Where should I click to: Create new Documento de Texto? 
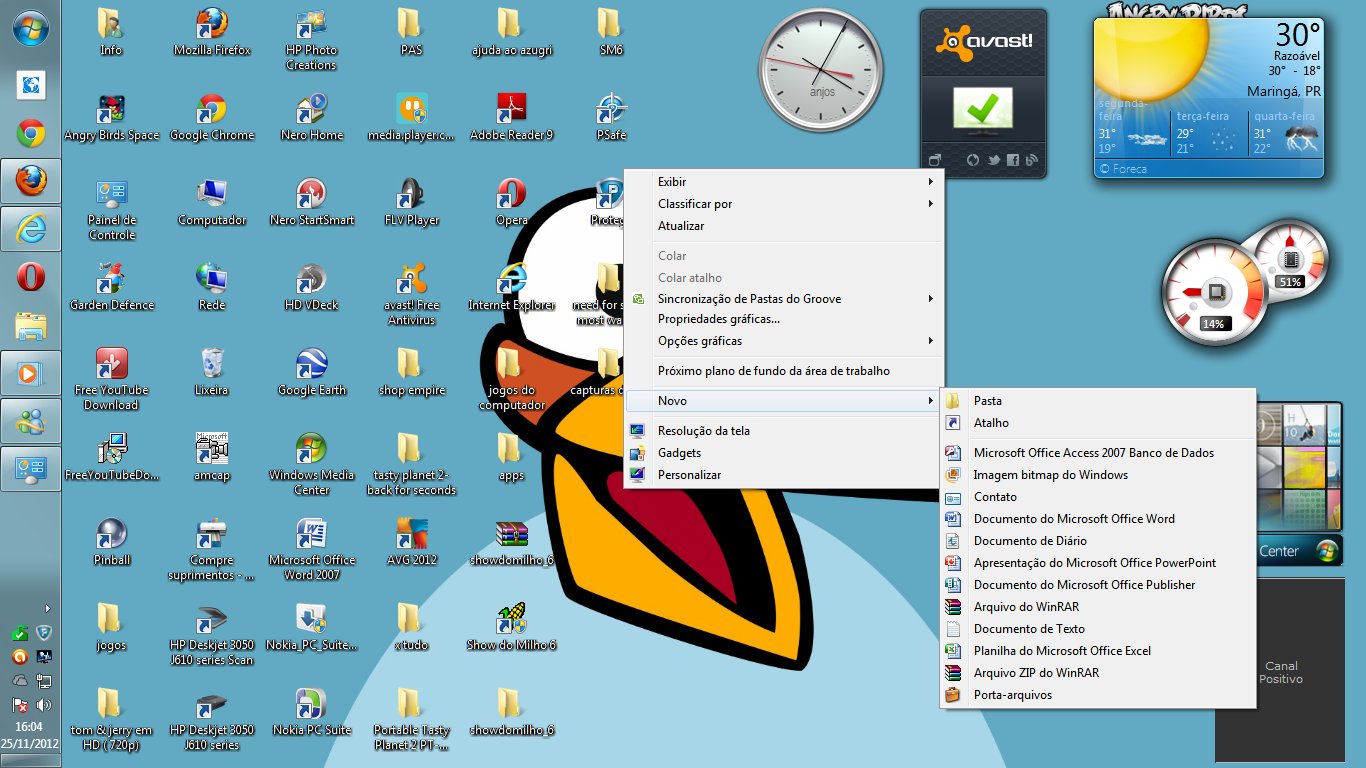coord(1098,629)
